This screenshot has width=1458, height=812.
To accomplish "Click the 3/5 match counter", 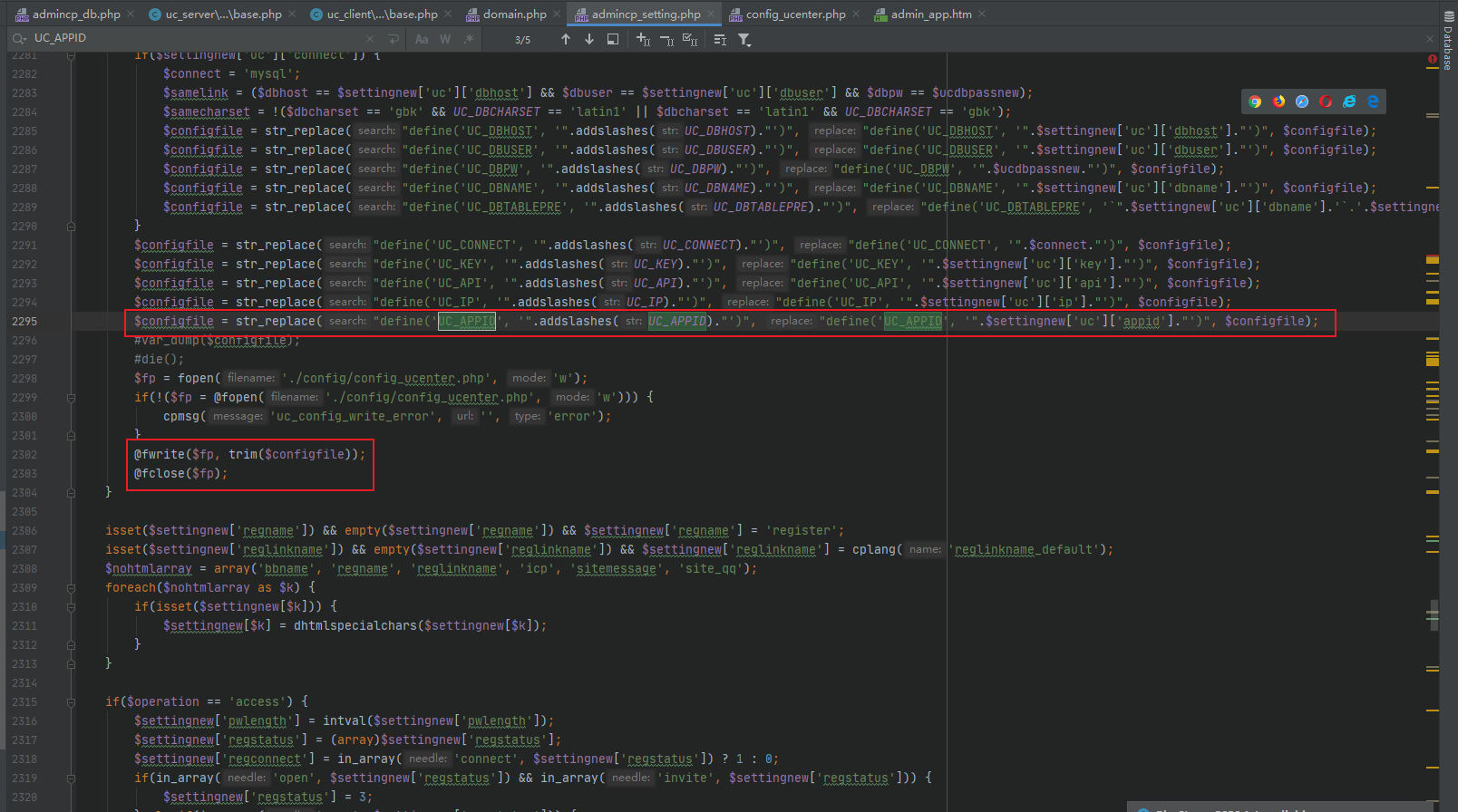I will [523, 40].
